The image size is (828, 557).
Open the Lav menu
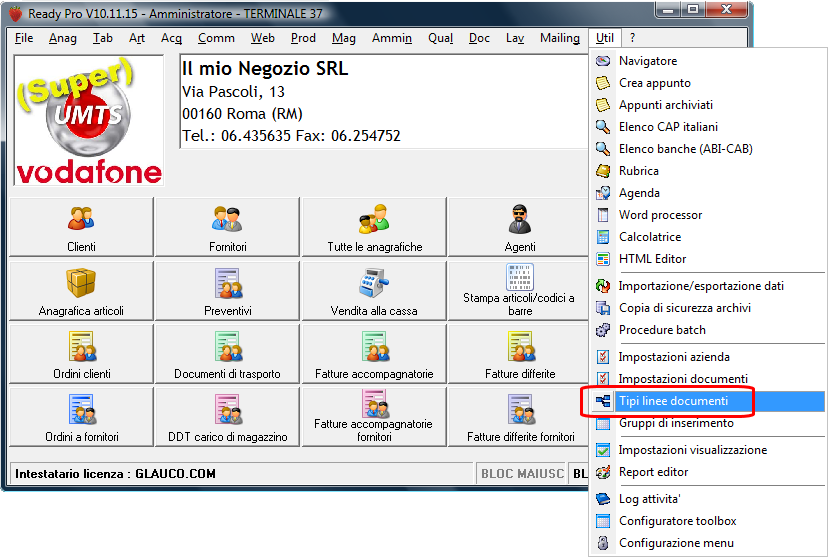(x=515, y=38)
